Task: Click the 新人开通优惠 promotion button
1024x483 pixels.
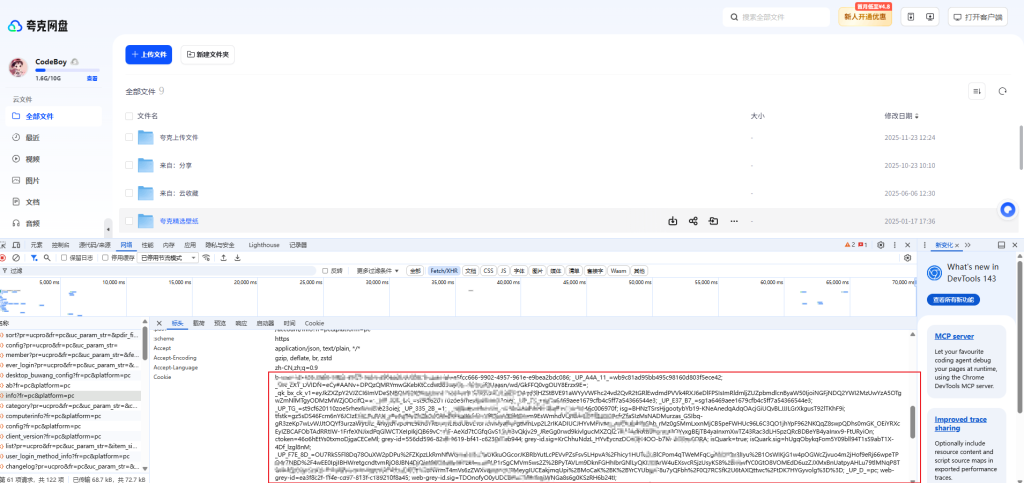Action: coord(865,17)
